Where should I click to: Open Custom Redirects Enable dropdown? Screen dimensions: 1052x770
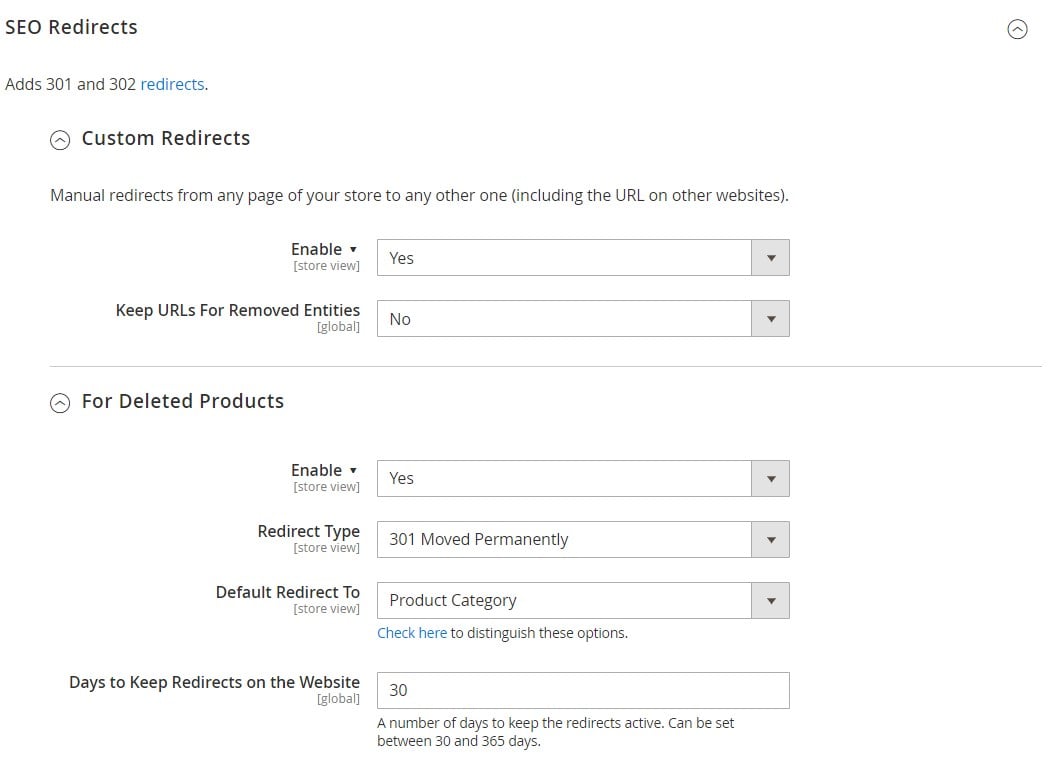coord(583,258)
